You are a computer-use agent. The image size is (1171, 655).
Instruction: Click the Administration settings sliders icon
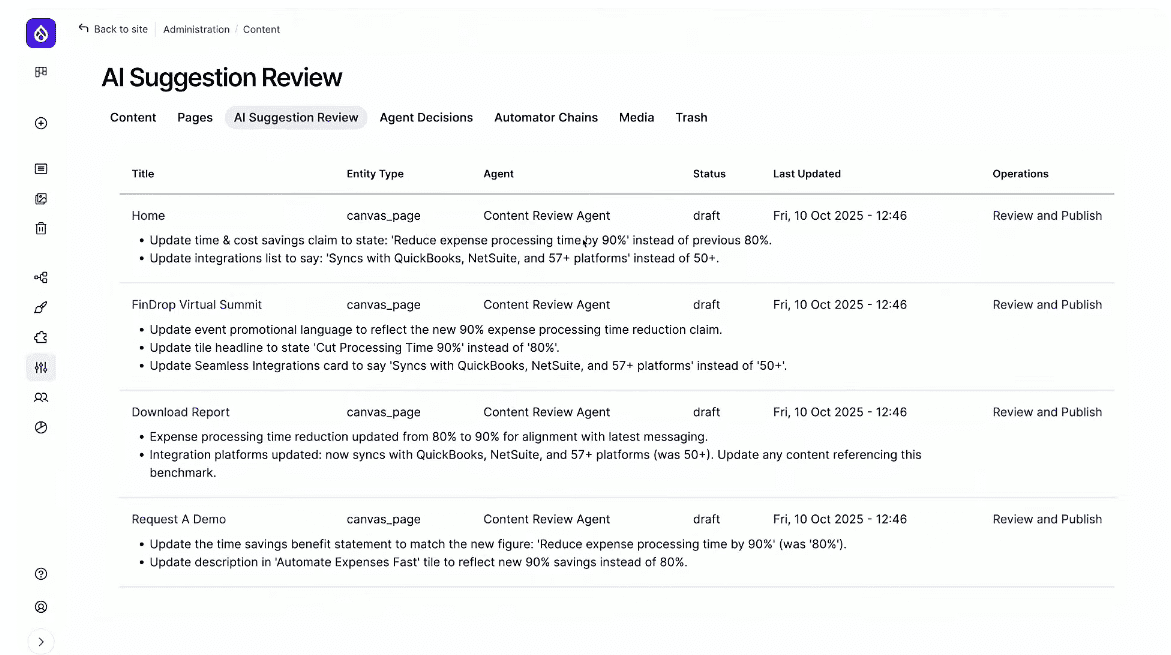coord(40,367)
